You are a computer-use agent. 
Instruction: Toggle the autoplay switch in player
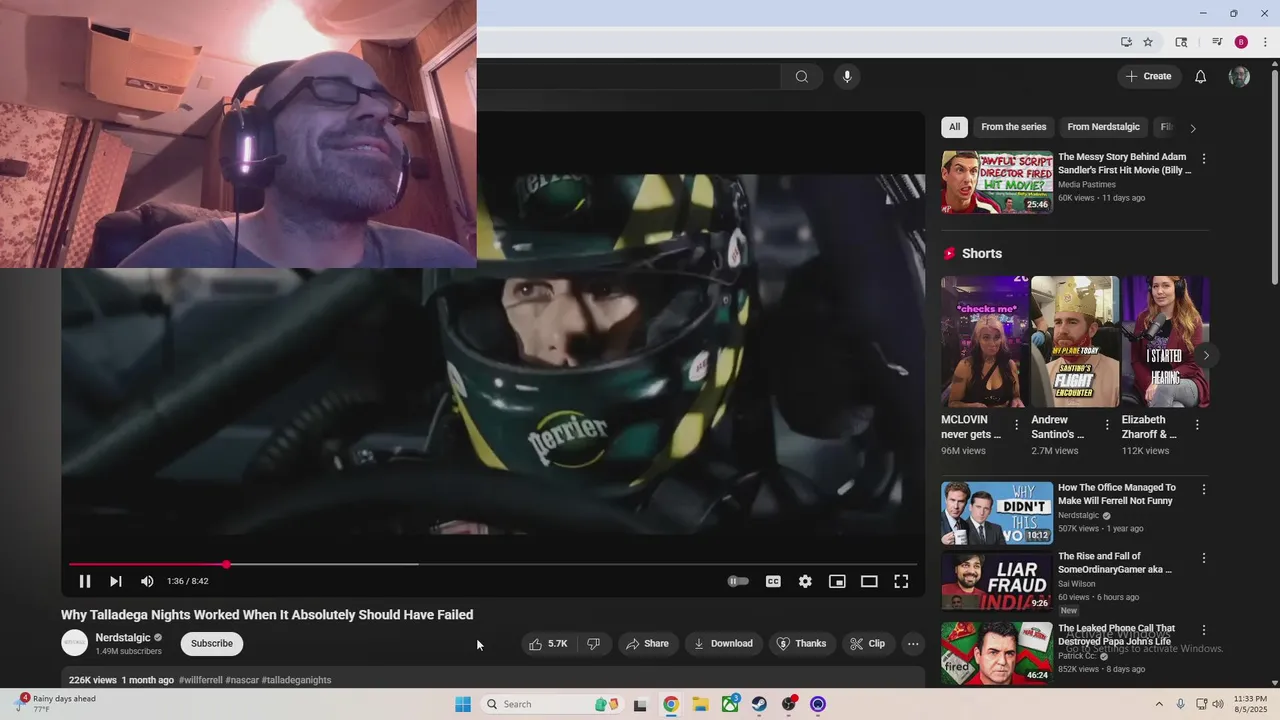tap(738, 581)
